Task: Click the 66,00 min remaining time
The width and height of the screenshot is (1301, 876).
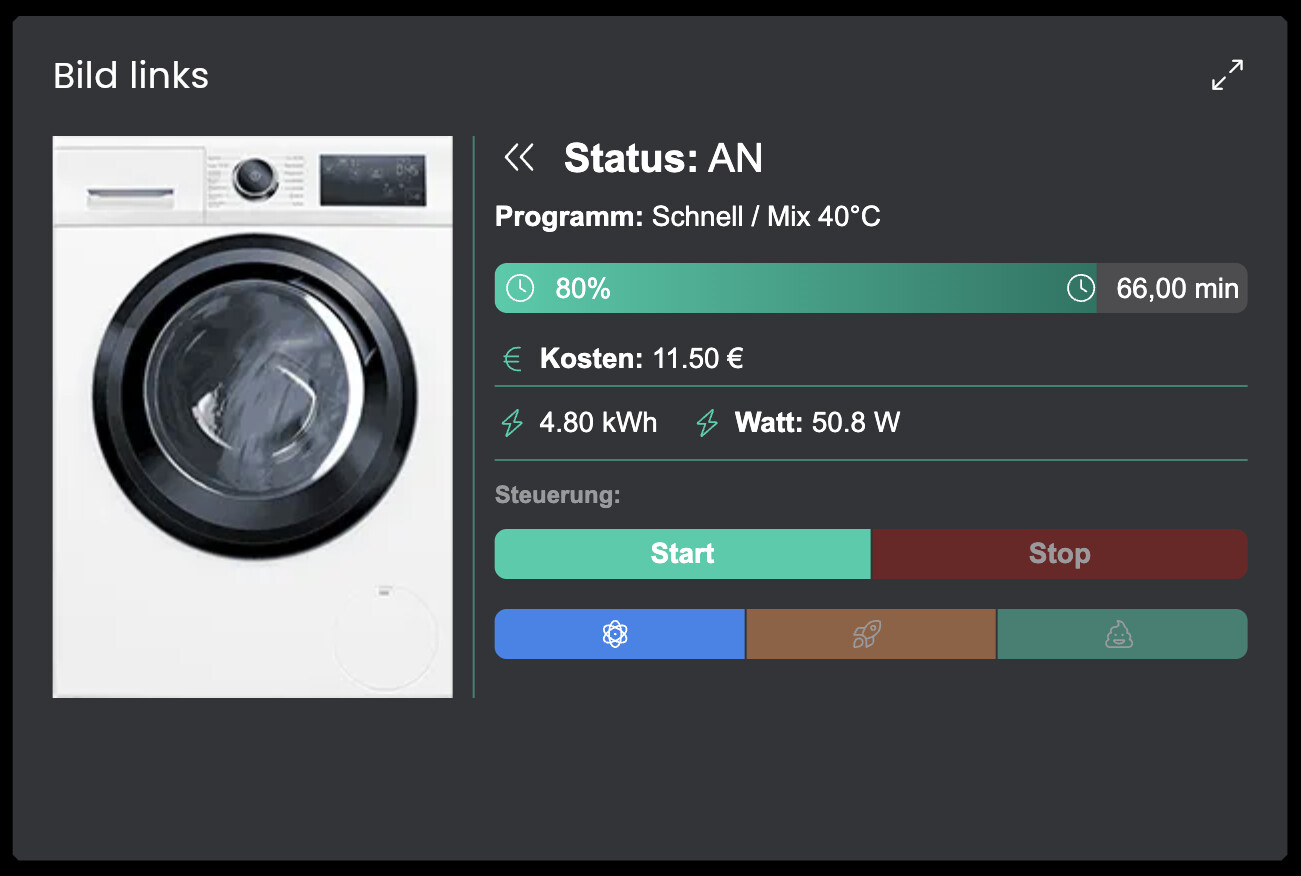Action: tap(1177, 289)
